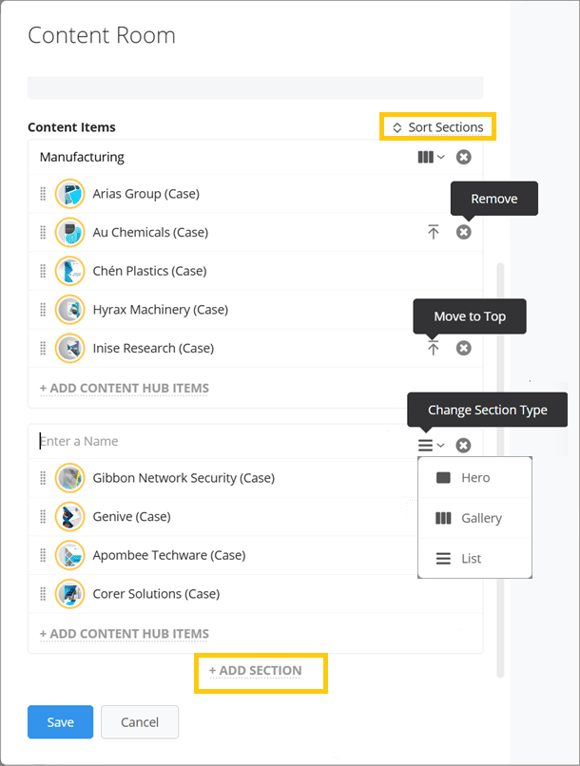The image size is (580, 766).
Task: Move Inise Research (Case) to top
Action: (433, 347)
